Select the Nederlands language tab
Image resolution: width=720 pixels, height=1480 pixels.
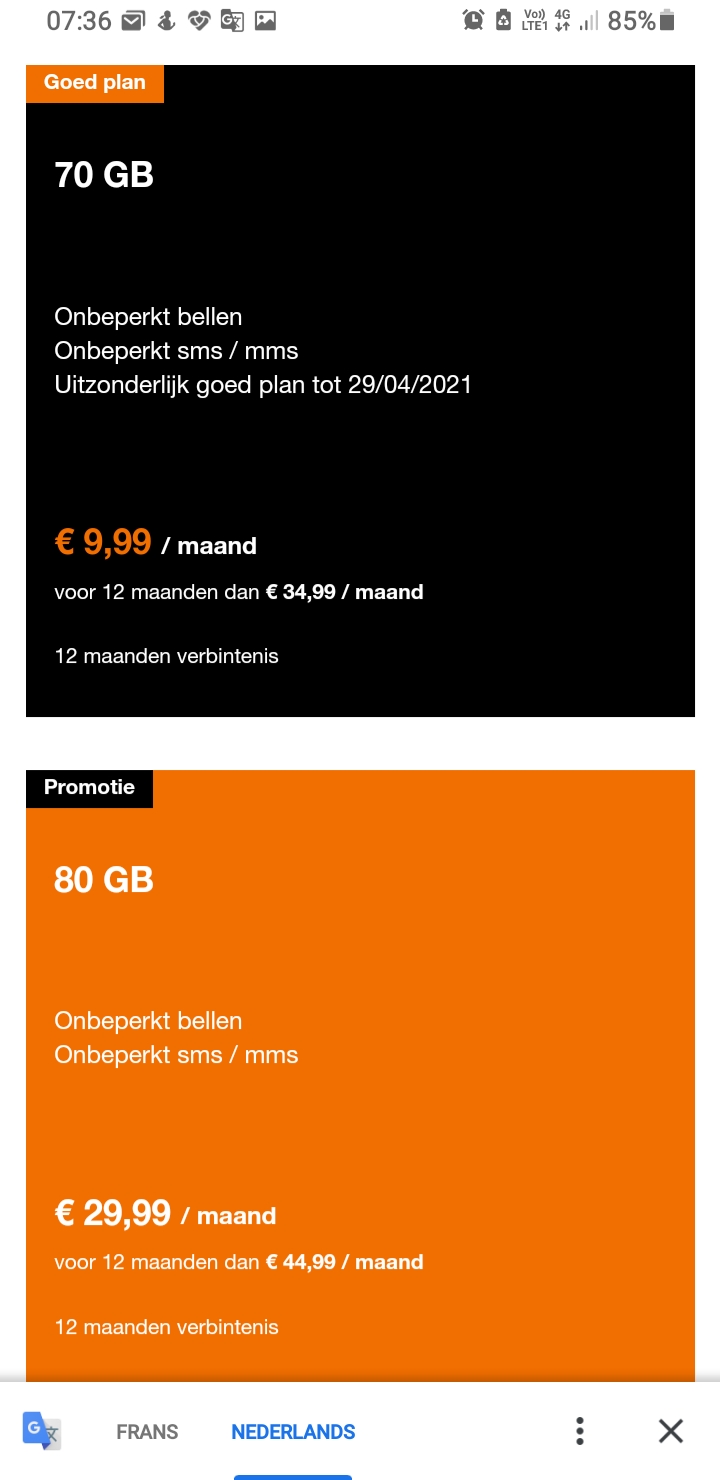coord(293,1432)
